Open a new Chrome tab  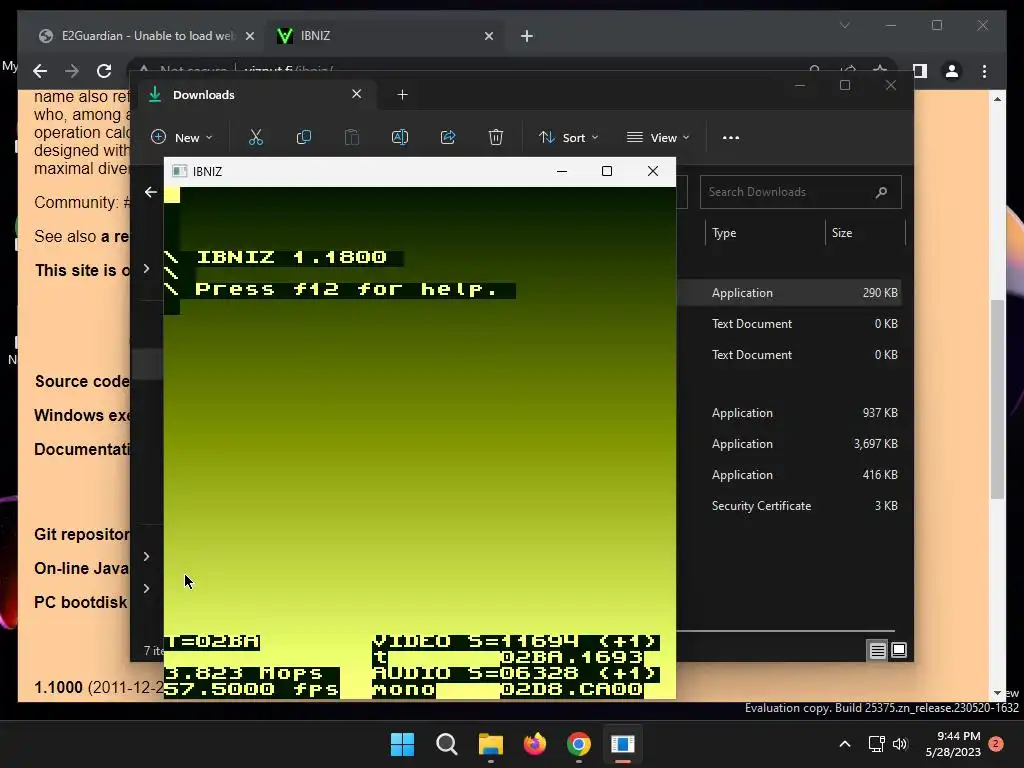[x=527, y=36]
